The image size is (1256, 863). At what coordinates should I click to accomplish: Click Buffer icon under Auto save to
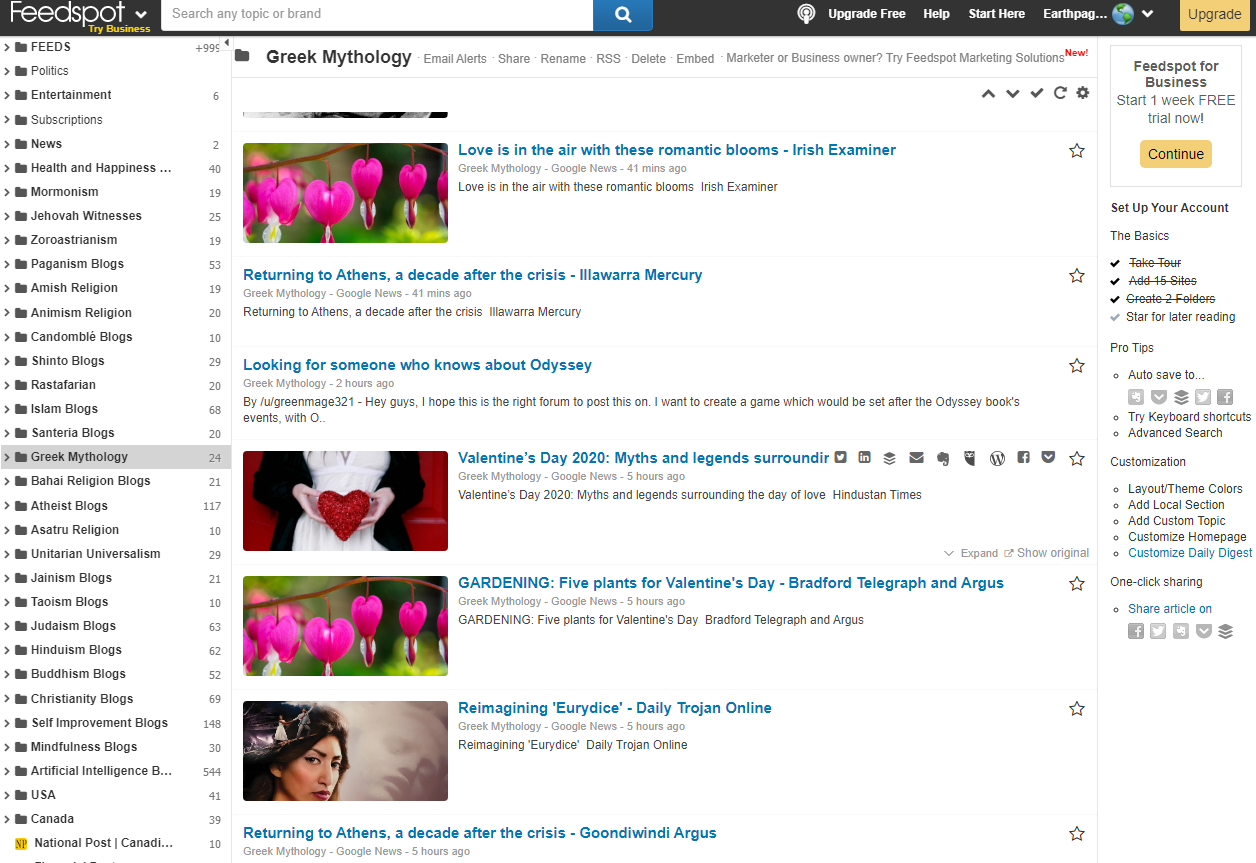point(1181,397)
